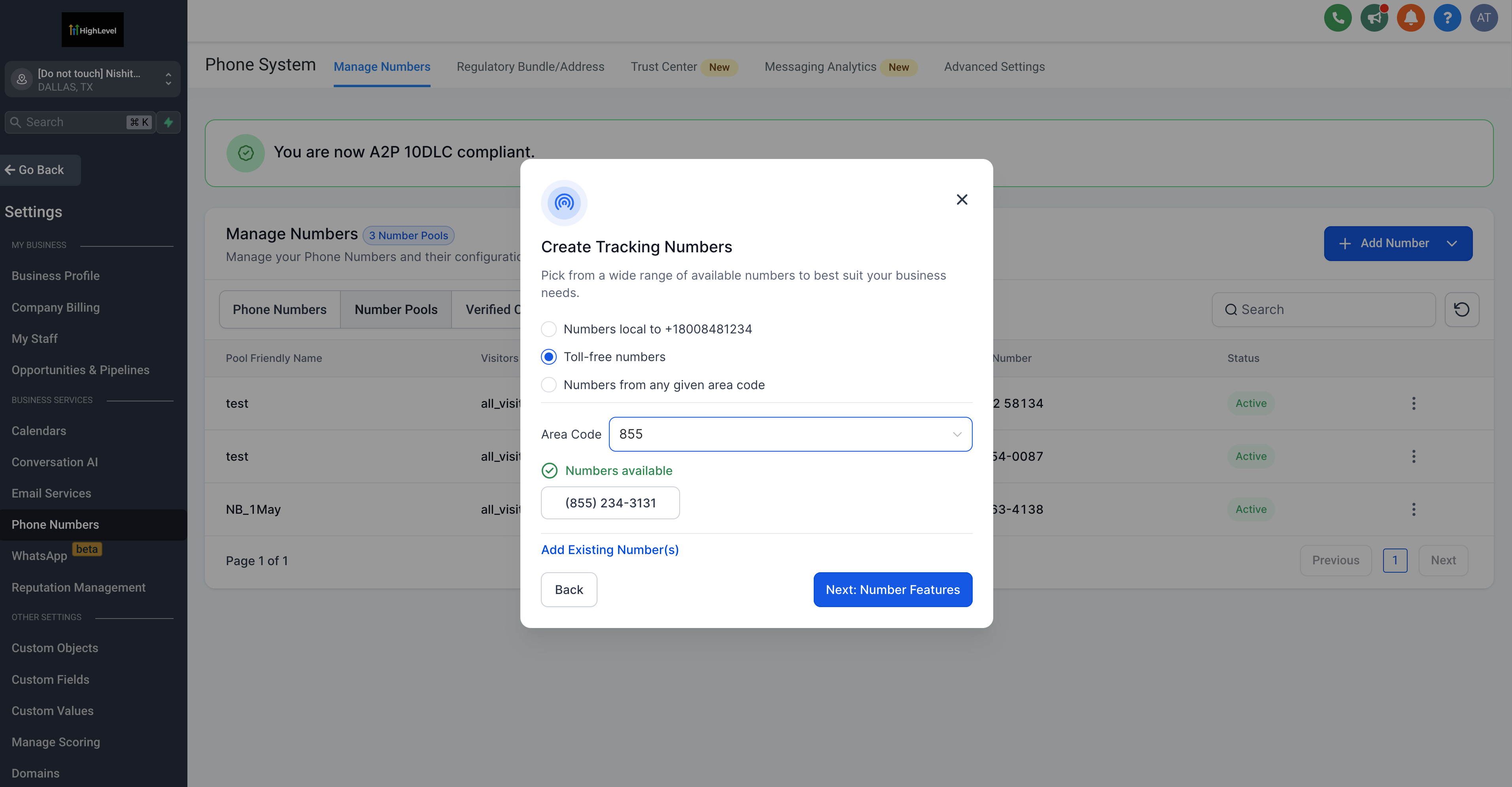This screenshot has height=787, width=1512.
Task: Click the green lightning quick actions icon
Action: [x=168, y=122]
